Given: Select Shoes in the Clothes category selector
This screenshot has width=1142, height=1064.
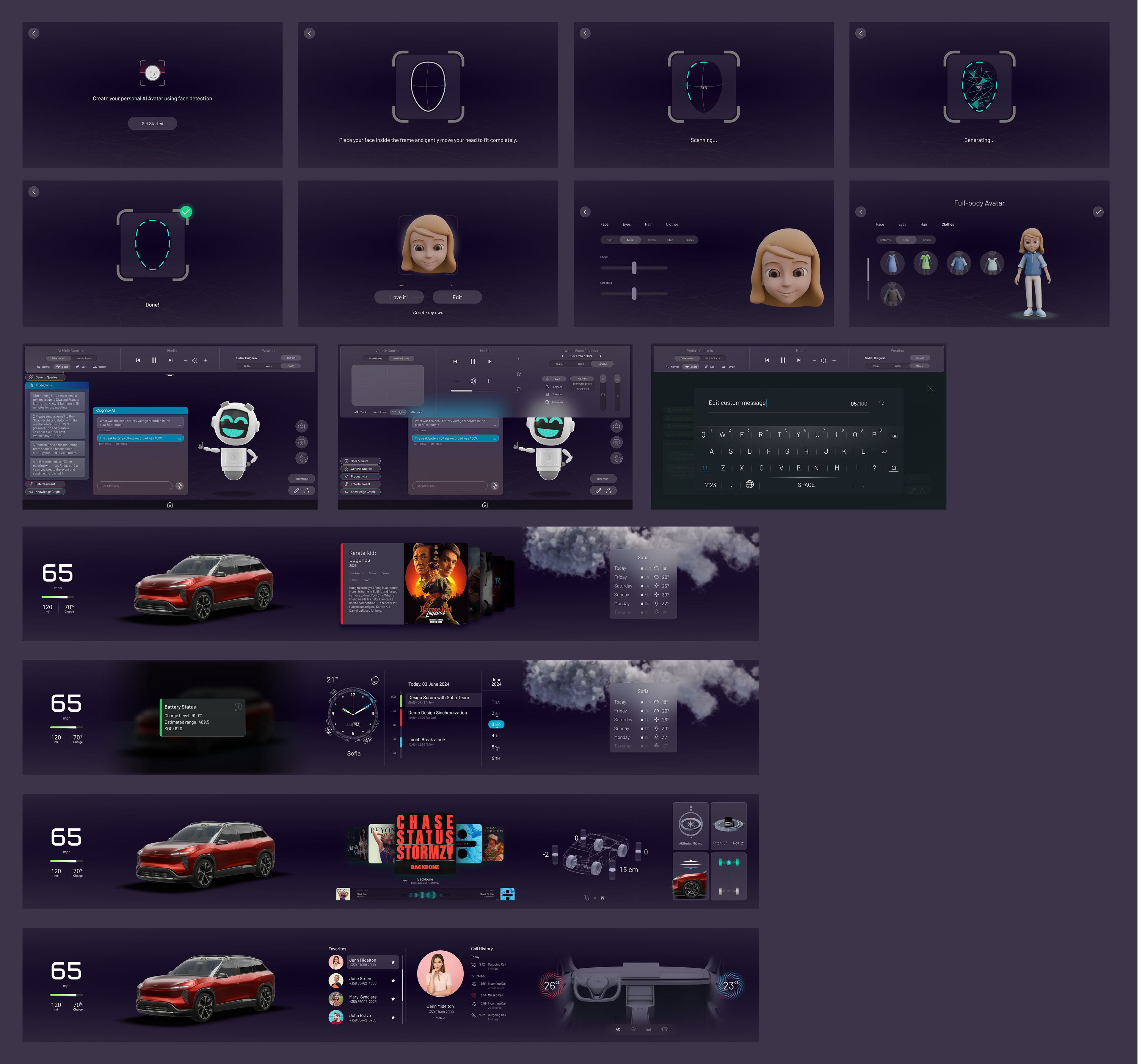Looking at the screenshot, I should click(x=927, y=240).
